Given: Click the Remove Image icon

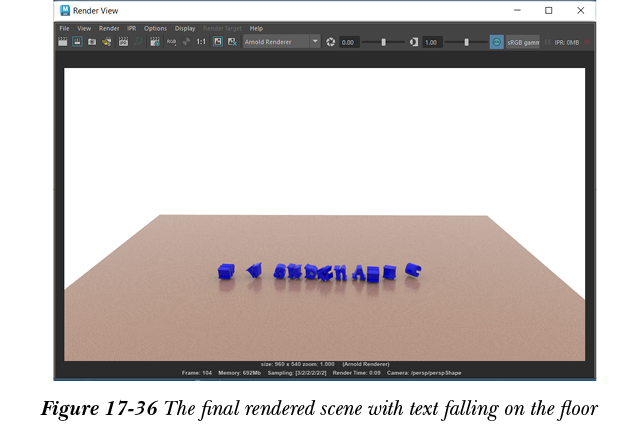Looking at the screenshot, I should 232,42.
